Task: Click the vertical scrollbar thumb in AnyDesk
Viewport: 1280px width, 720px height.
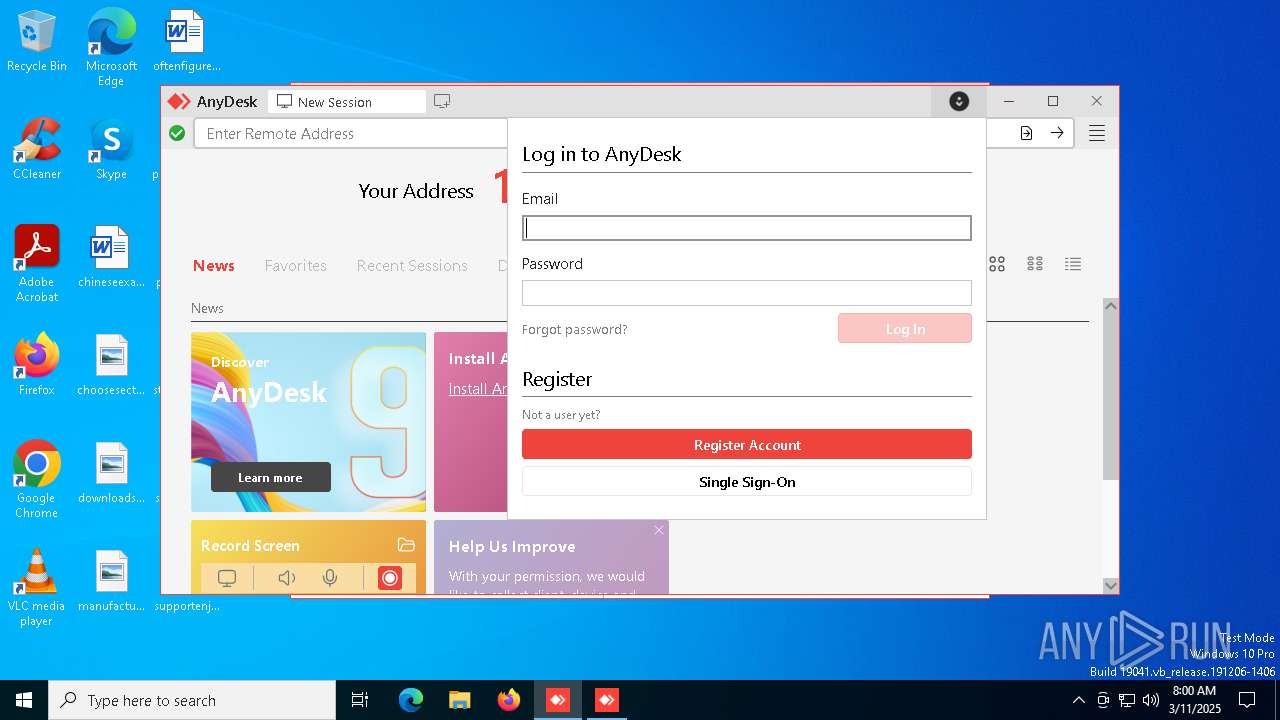Action: (1110, 397)
